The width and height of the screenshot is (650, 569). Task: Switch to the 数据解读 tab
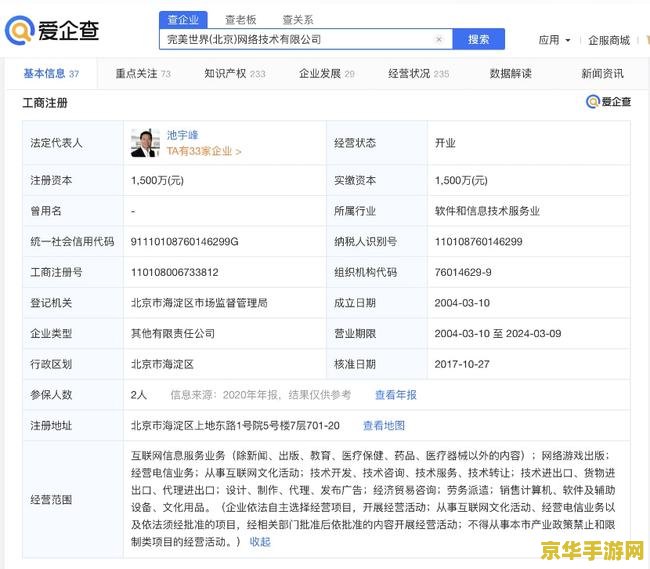511,74
